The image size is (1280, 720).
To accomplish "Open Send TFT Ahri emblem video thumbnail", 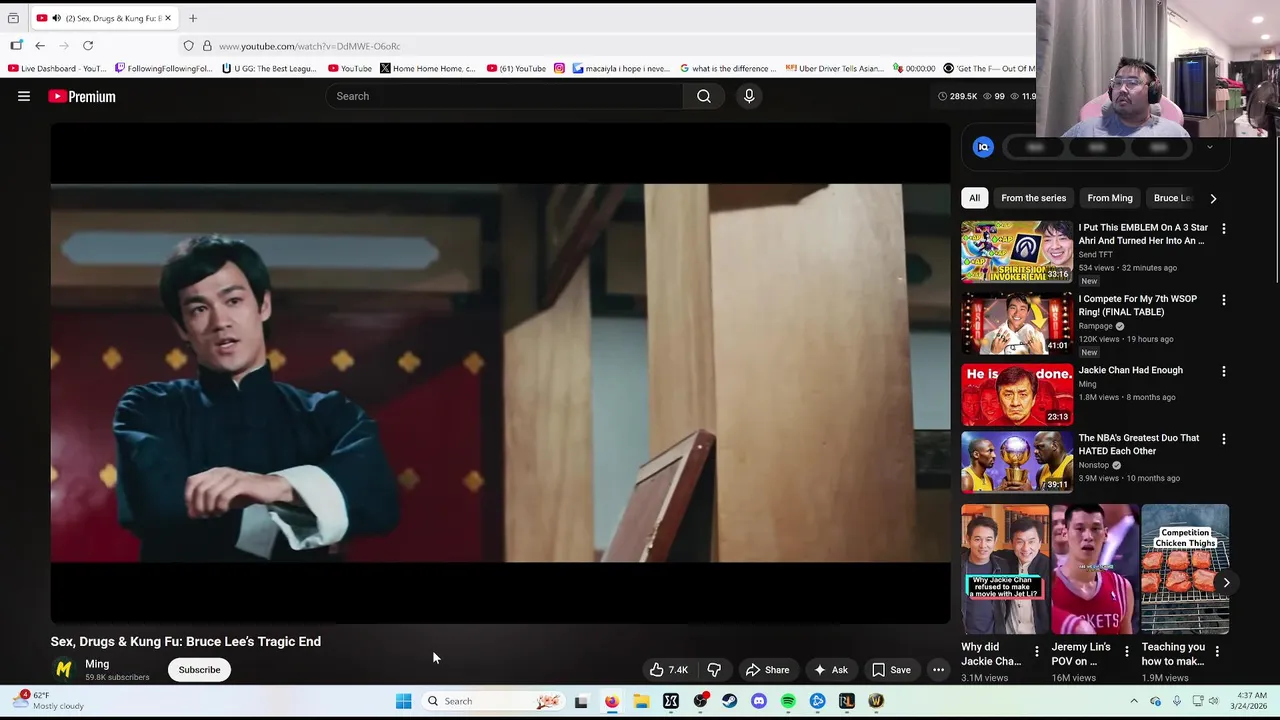I will pyautogui.click(x=1017, y=252).
